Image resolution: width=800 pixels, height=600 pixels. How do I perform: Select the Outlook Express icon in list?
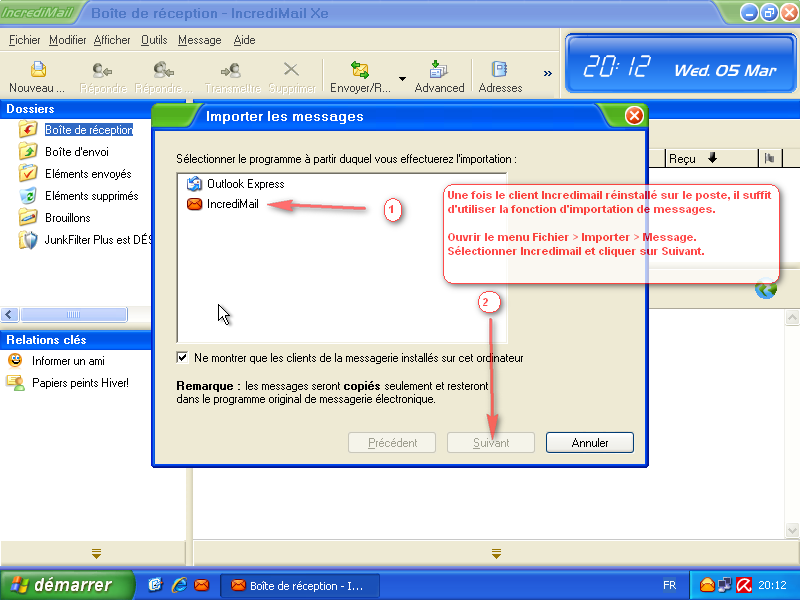pyautogui.click(x=194, y=184)
